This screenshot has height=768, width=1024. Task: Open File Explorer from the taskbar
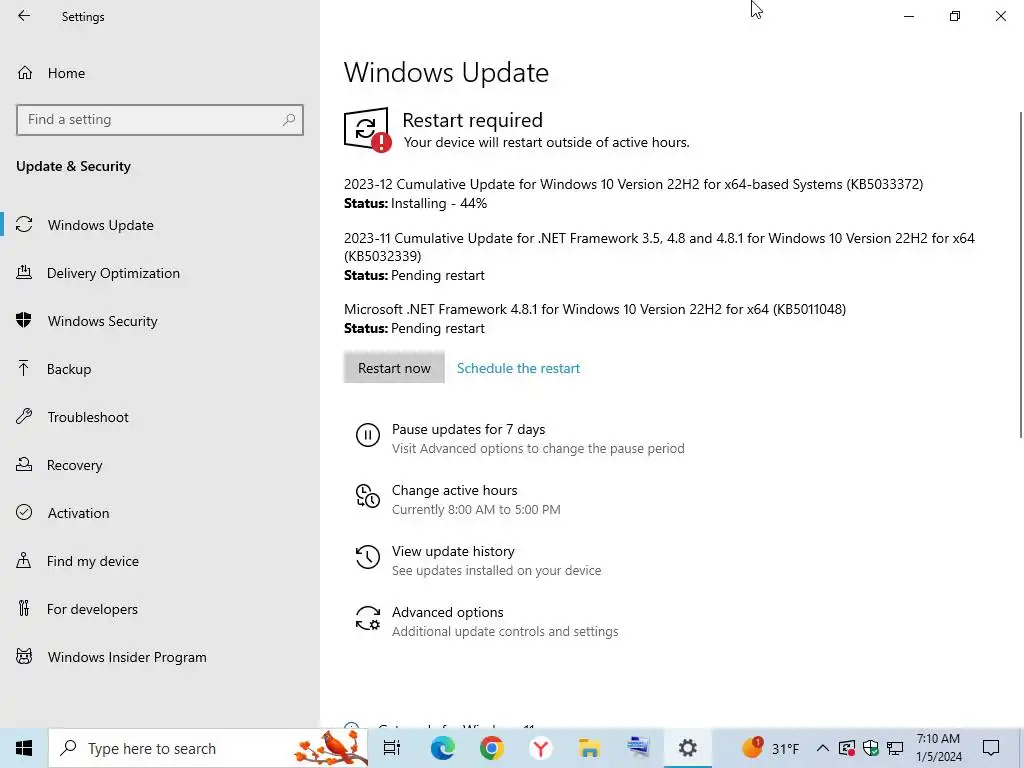tap(589, 748)
